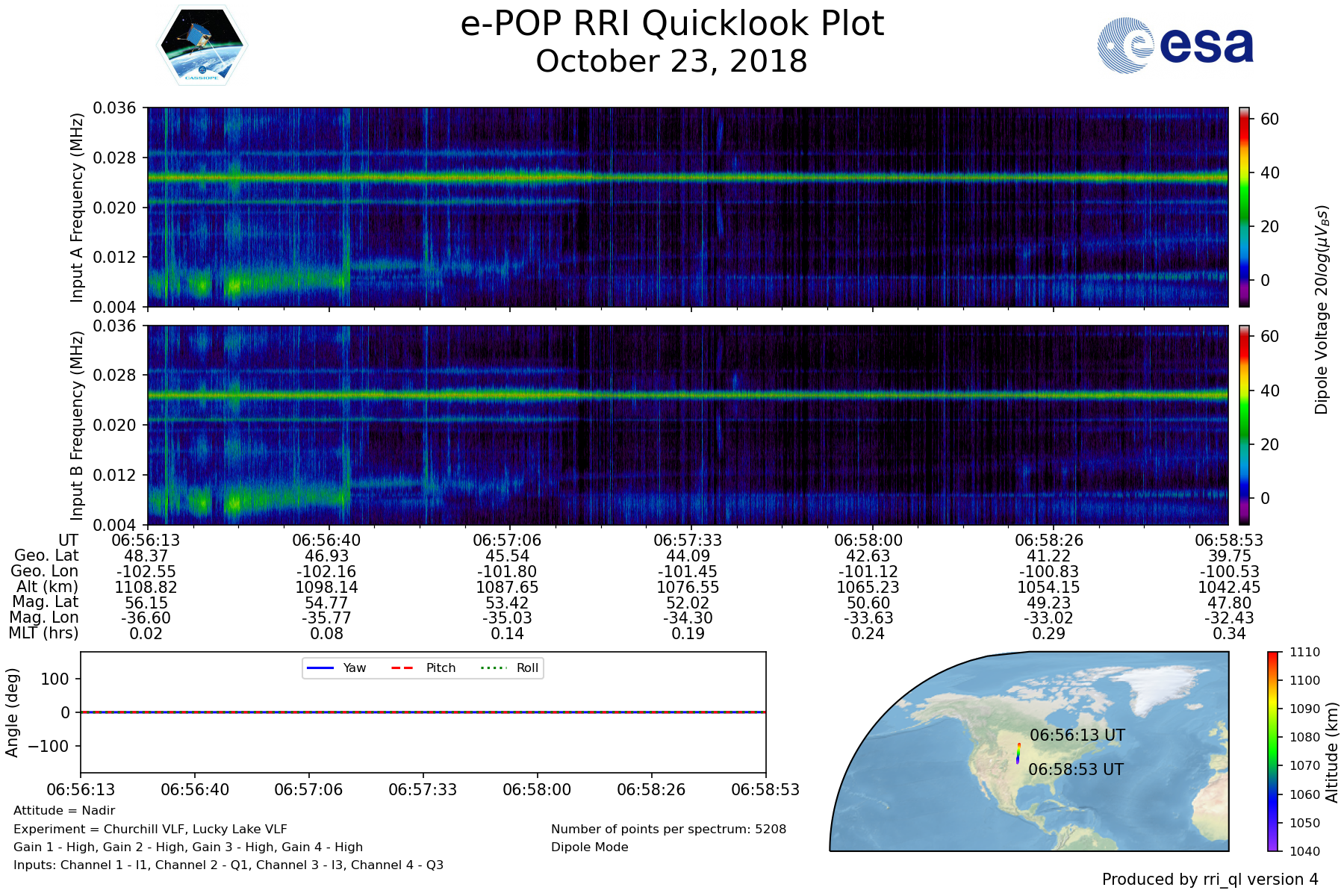Click the red dashed Pitch legend line
The width and height of the screenshot is (1344, 896).
(x=402, y=668)
